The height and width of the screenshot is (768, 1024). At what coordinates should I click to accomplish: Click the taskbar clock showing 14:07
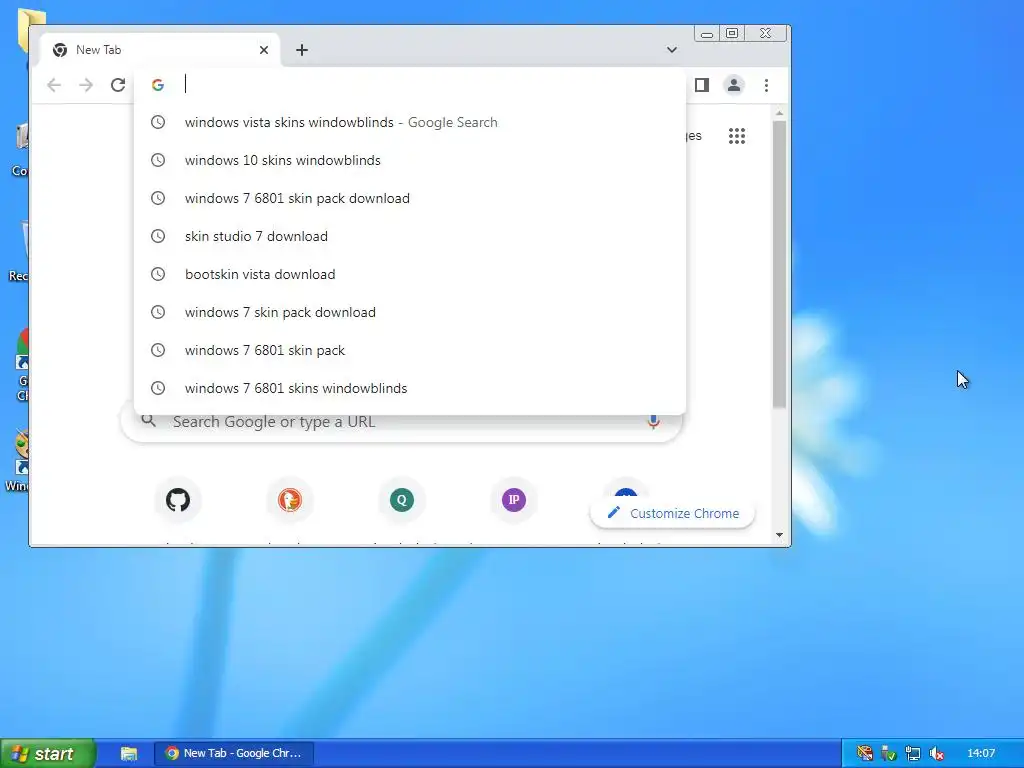click(x=981, y=754)
